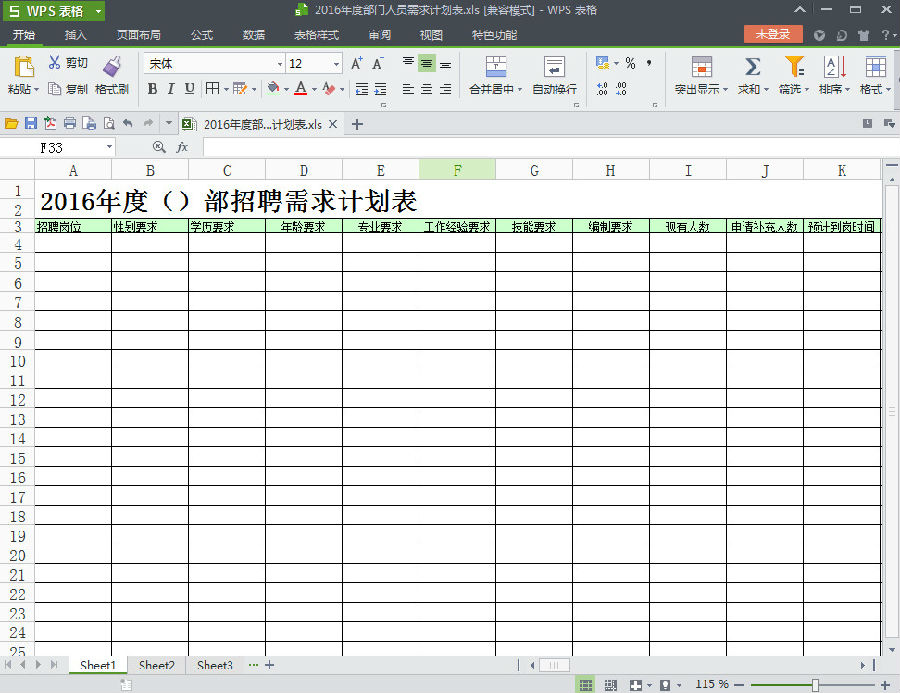Increase font size with A+ icon
Image resolution: width=900 pixels, height=693 pixels.
(x=356, y=63)
